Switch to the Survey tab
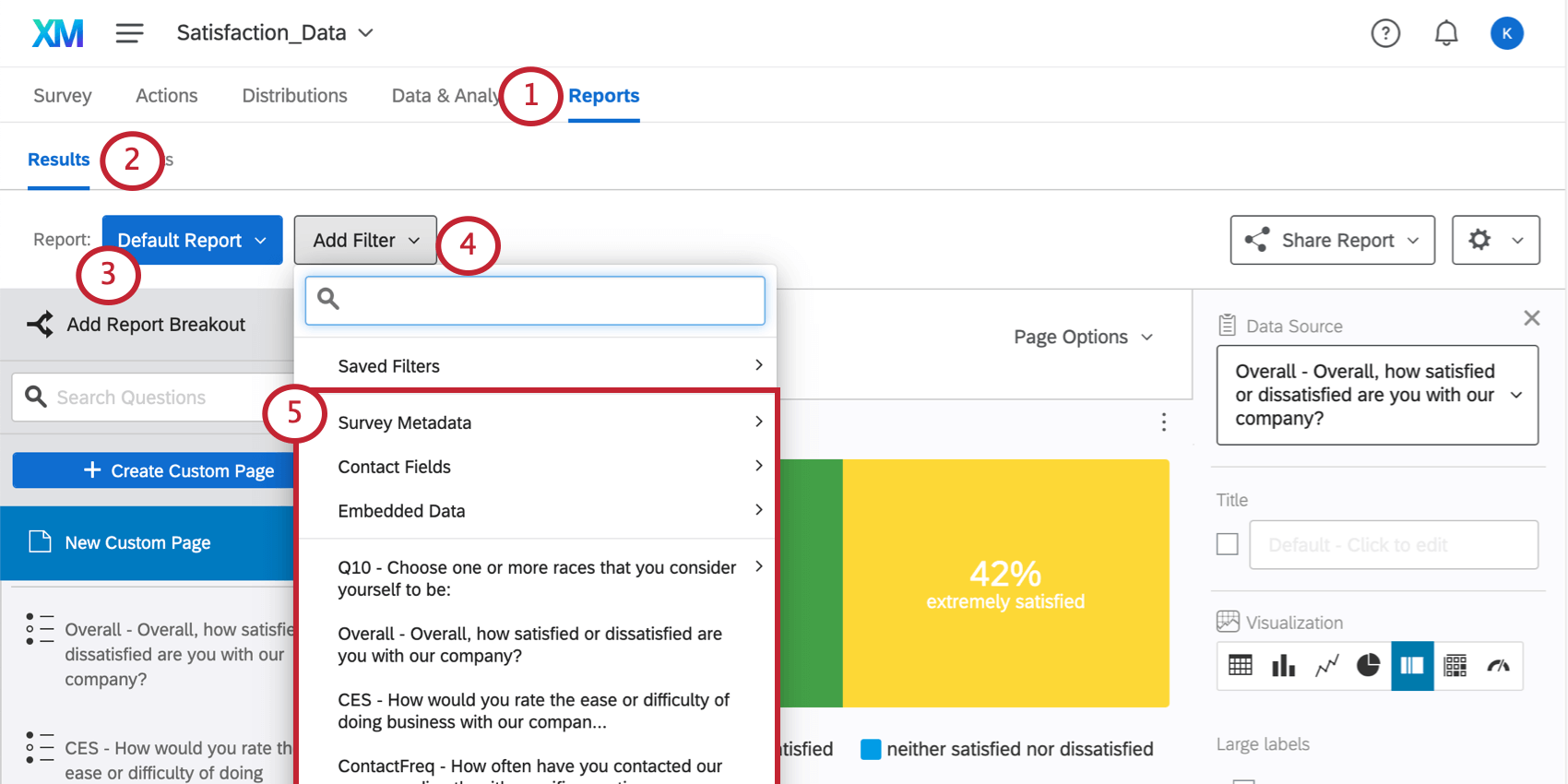The image size is (1568, 784). tap(63, 96)
